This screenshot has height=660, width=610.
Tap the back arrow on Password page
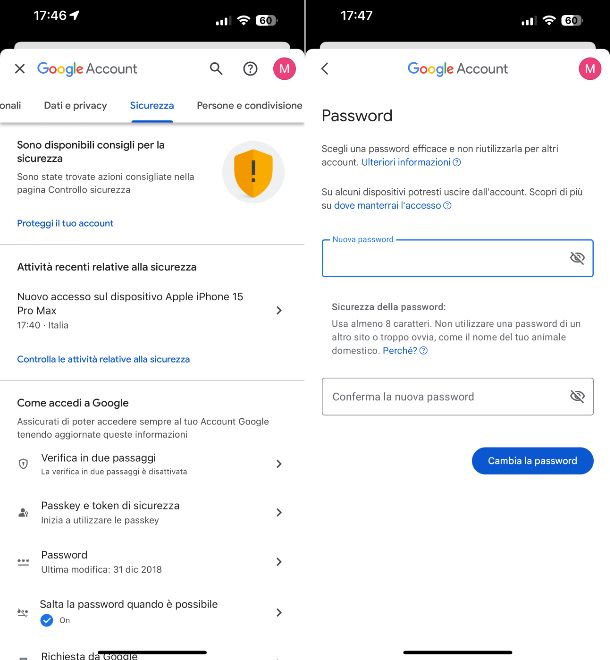325,69
